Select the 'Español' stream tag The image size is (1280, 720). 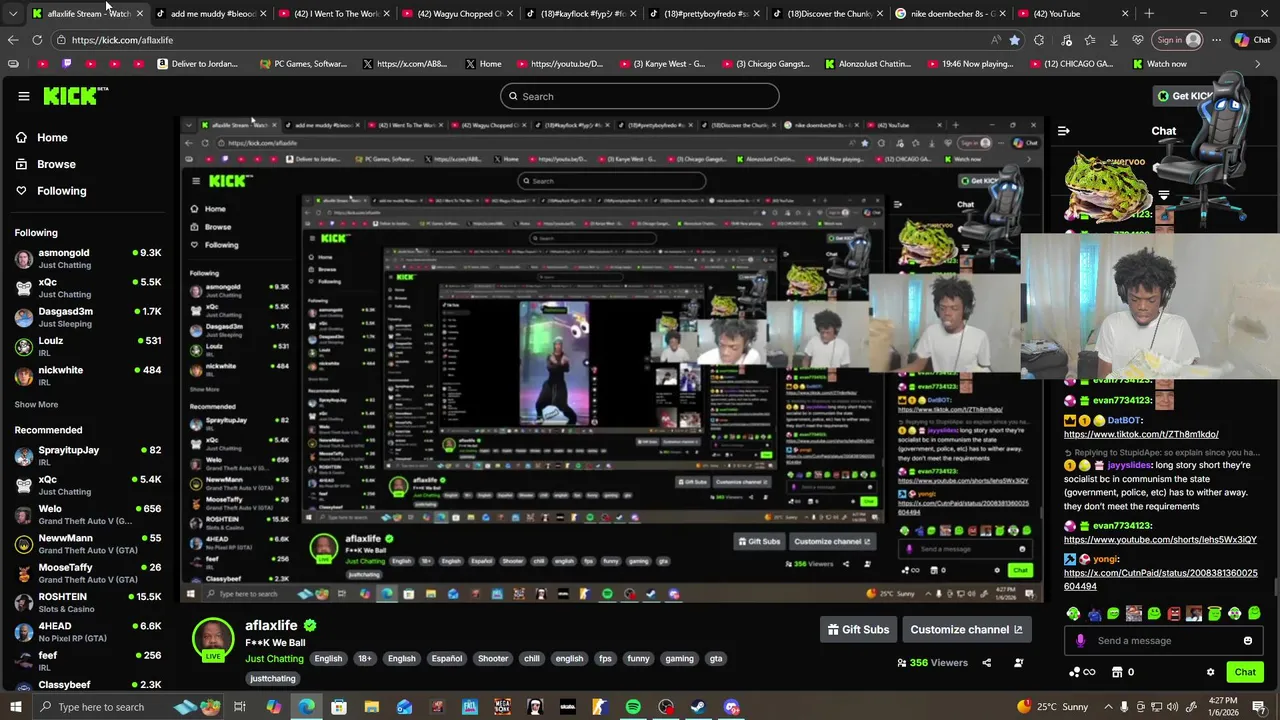447,659
